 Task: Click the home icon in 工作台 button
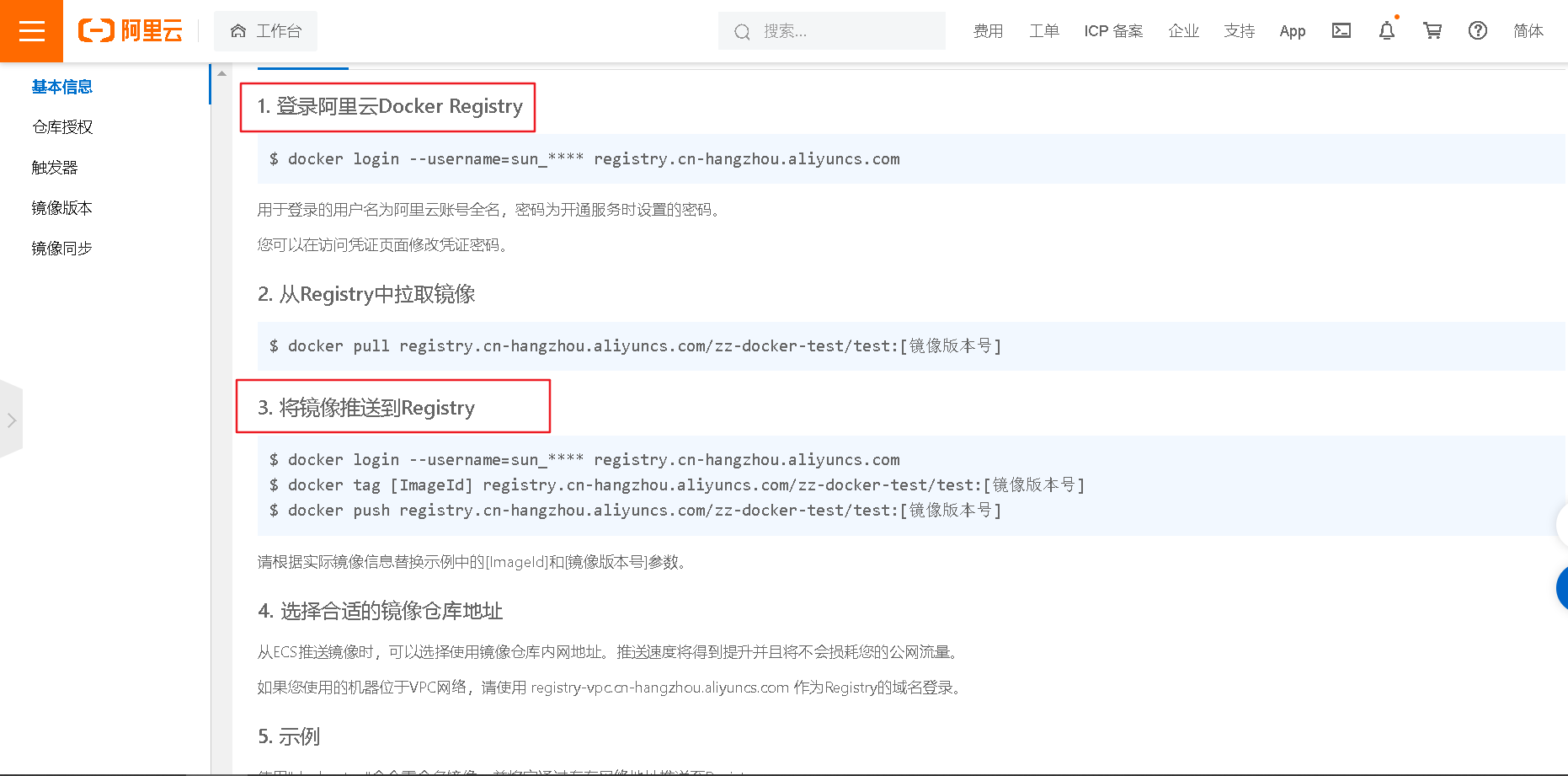coord(238,31)
